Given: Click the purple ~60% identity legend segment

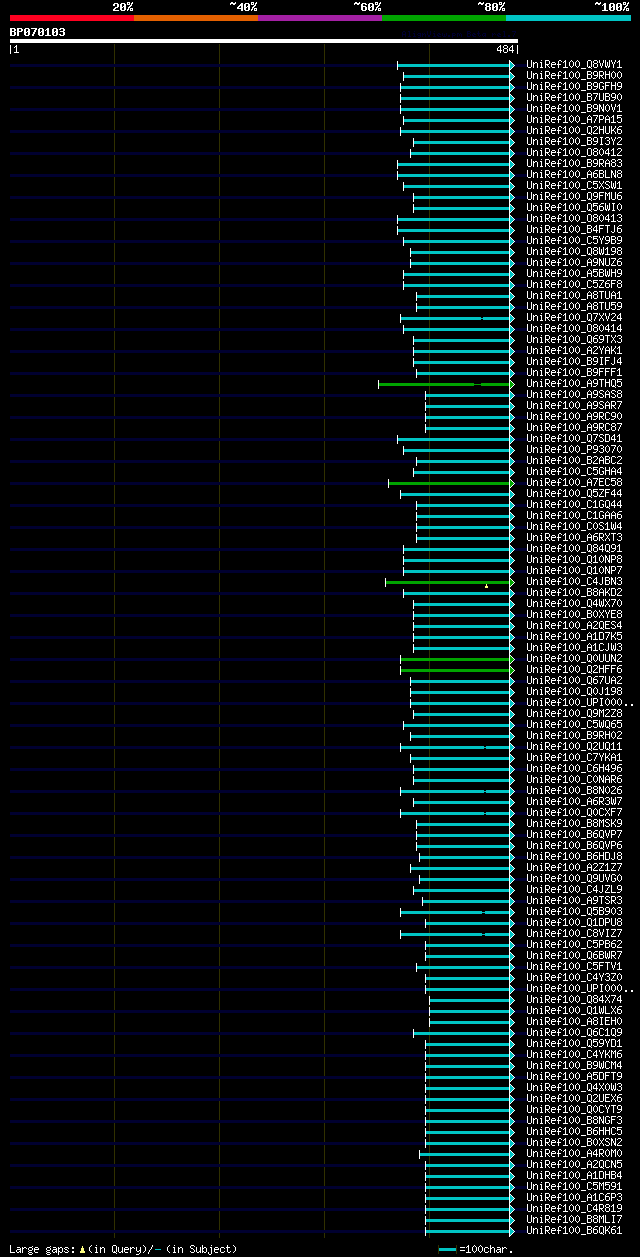Looking at the screenshot, I should 320,18.
